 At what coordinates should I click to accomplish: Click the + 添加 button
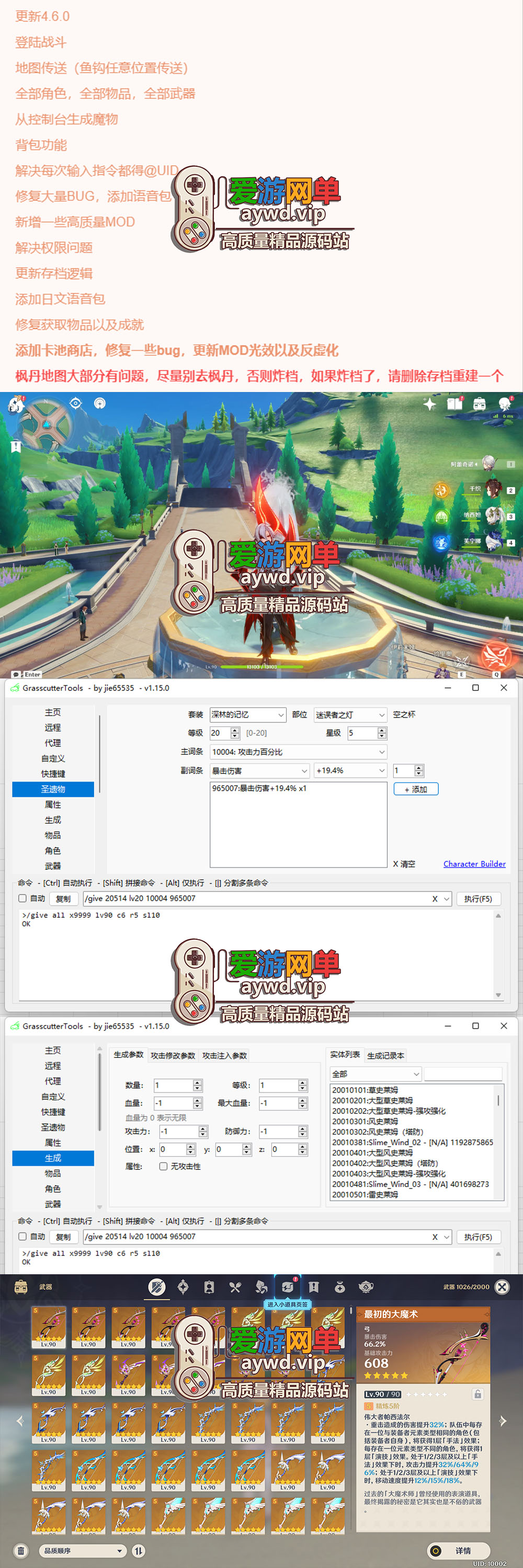pos(416,789)
